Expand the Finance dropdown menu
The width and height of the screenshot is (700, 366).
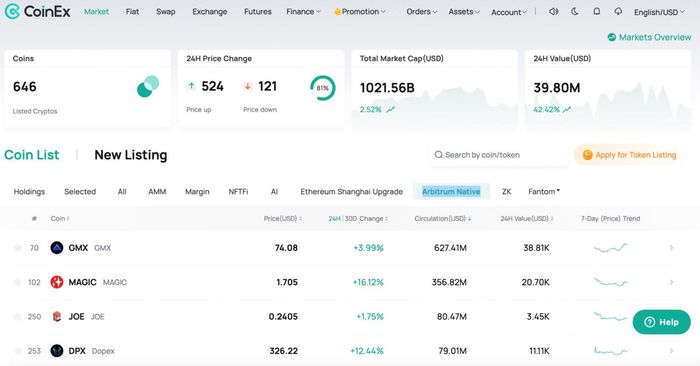[304, 12]
